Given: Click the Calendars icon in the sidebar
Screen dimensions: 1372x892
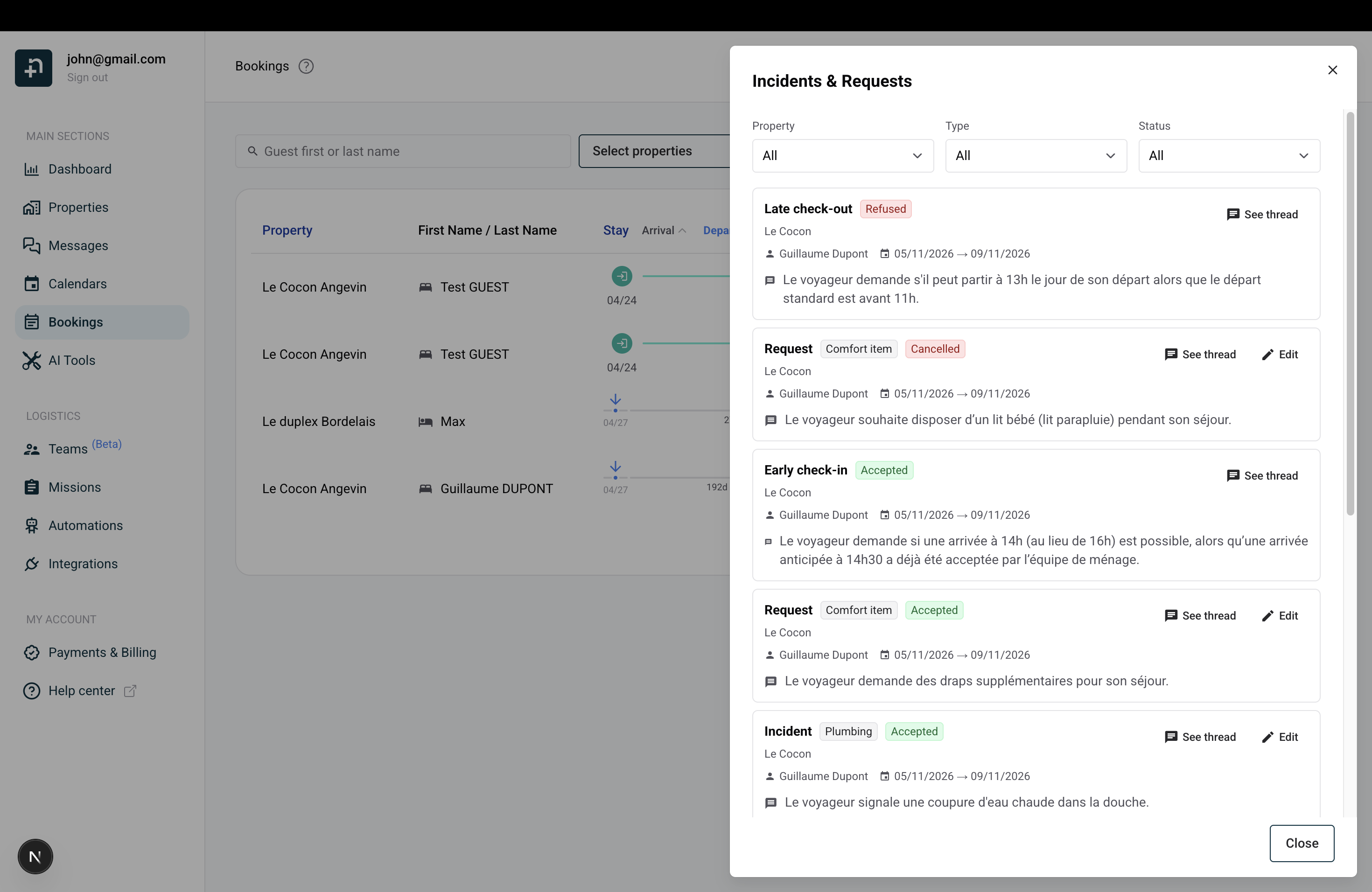Looking at the screenshot, I should 32,284.
